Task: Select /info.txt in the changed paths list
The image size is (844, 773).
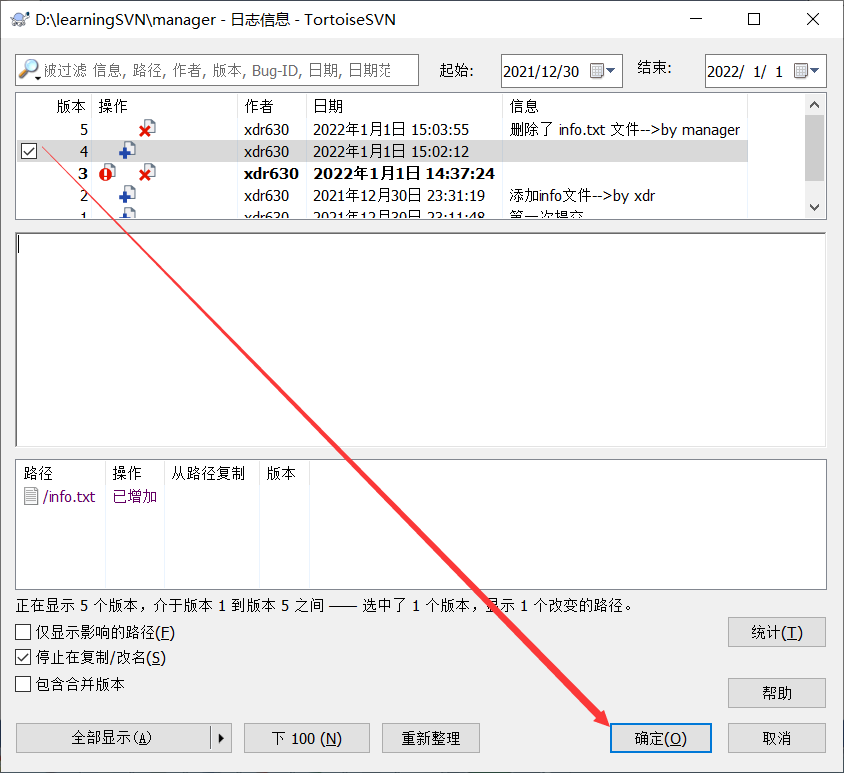Action: pyautogui.click(x=69, y=496)
